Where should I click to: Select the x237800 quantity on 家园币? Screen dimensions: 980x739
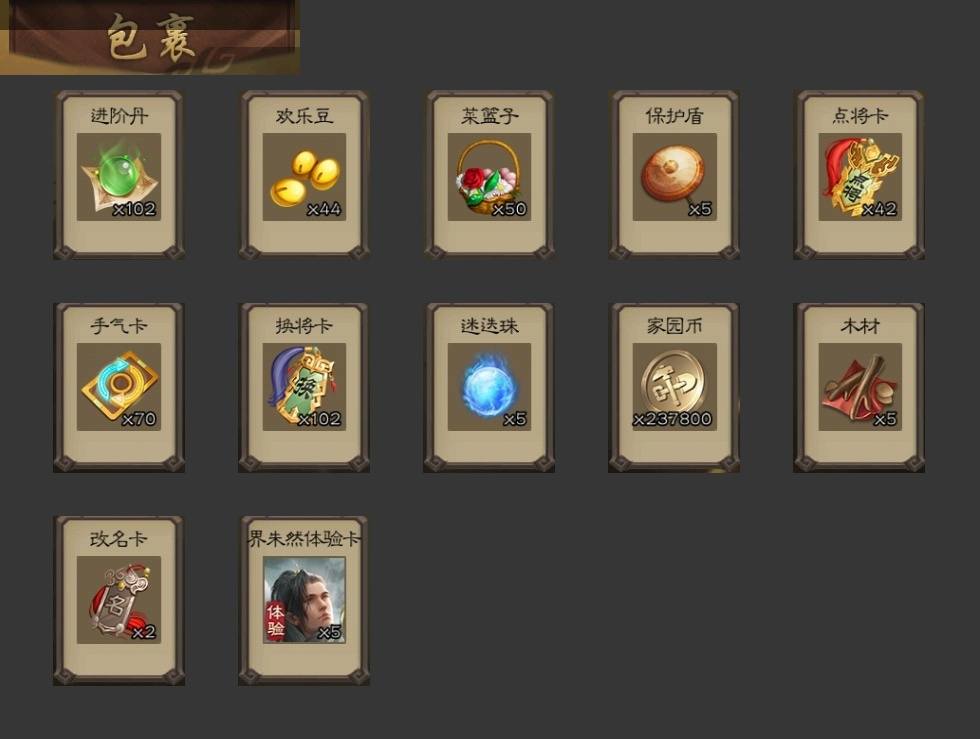pyautogui.click(x=672, y=419)
